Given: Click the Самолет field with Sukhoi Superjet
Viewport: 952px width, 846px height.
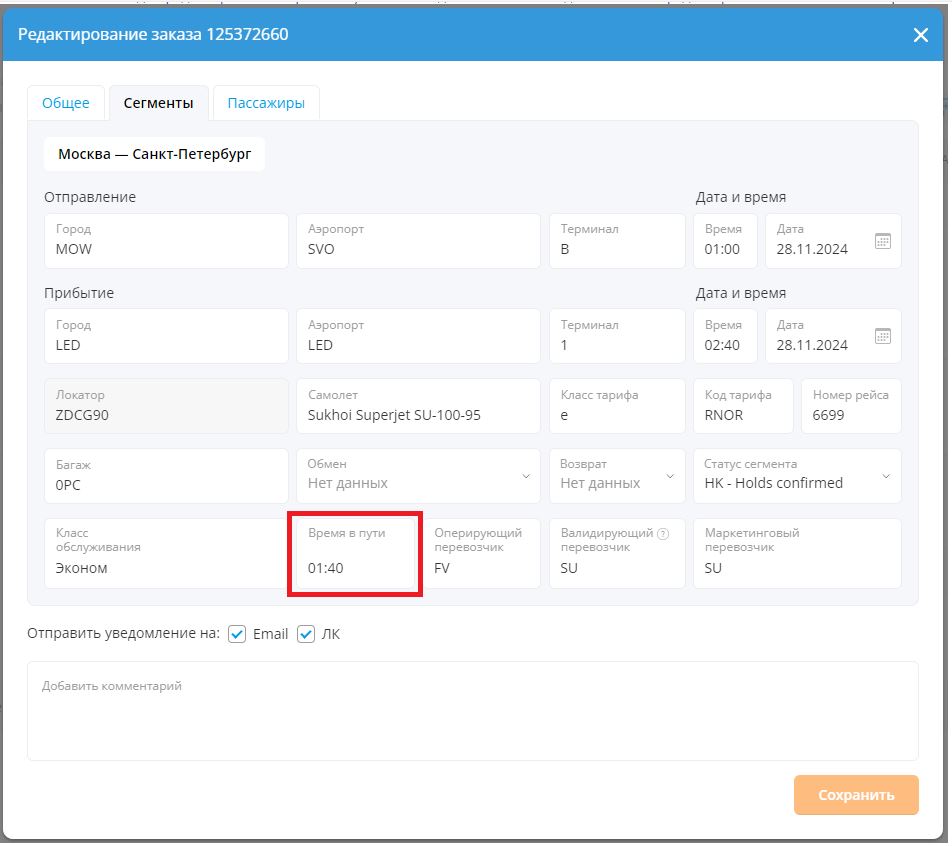Looking at the screenshot, I should (x=418, y=406).
